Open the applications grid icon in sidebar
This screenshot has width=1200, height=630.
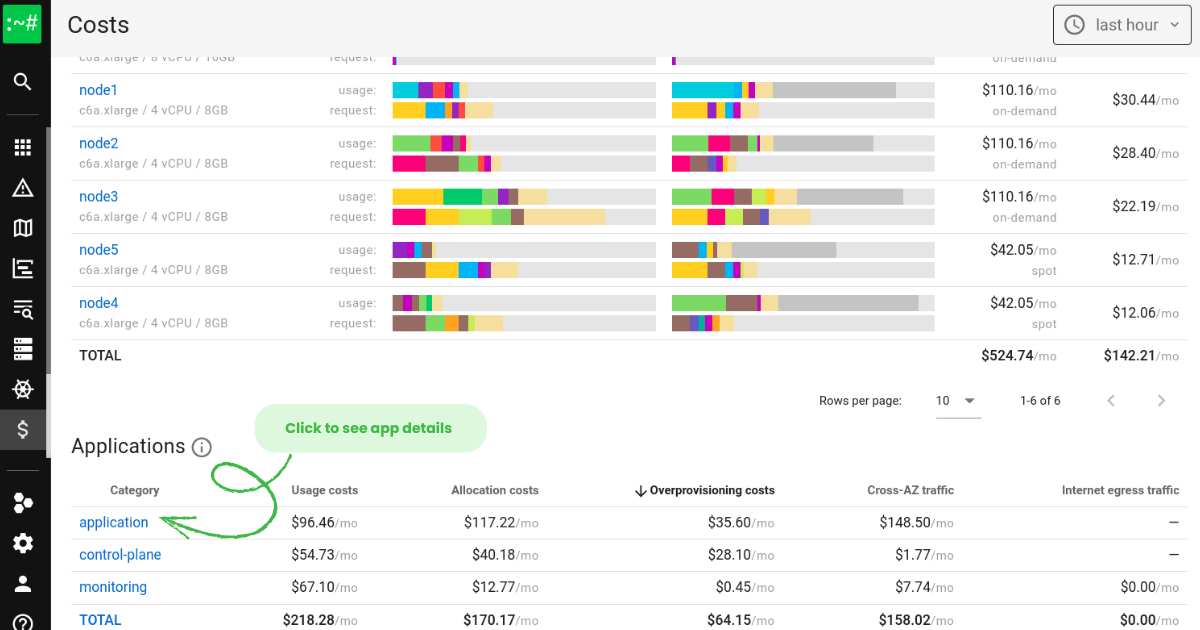[23, 148]
